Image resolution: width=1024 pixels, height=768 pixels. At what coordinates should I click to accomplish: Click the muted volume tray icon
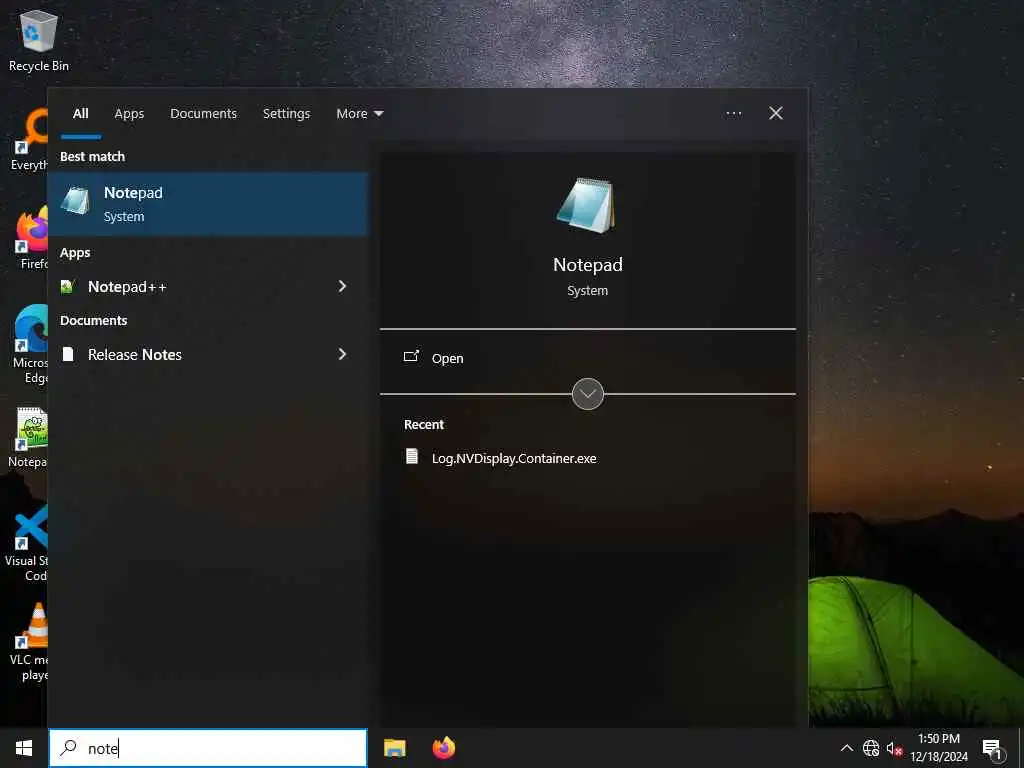tap(894, 748)
